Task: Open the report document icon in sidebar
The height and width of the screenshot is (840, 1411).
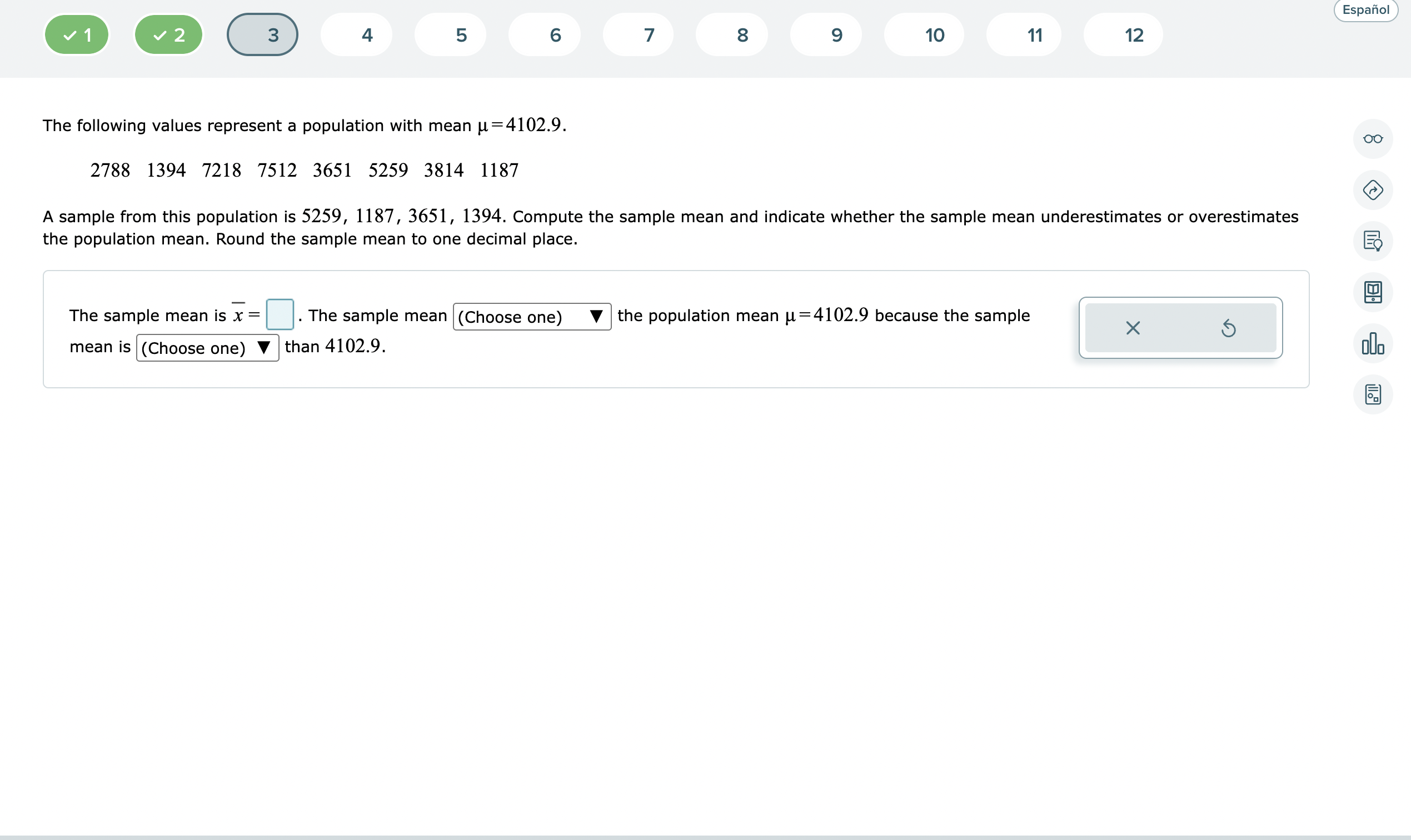Action: click(1373, 394)
